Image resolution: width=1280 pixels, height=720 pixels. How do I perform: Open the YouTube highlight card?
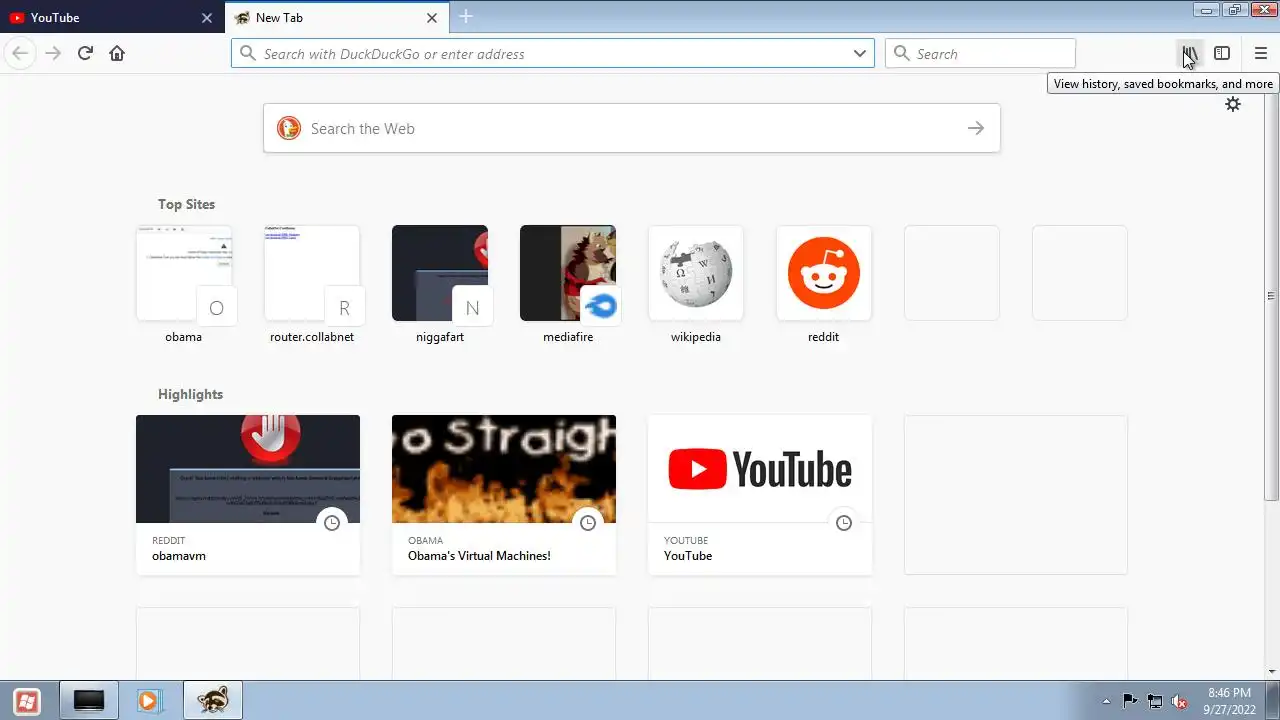[760, 495]
